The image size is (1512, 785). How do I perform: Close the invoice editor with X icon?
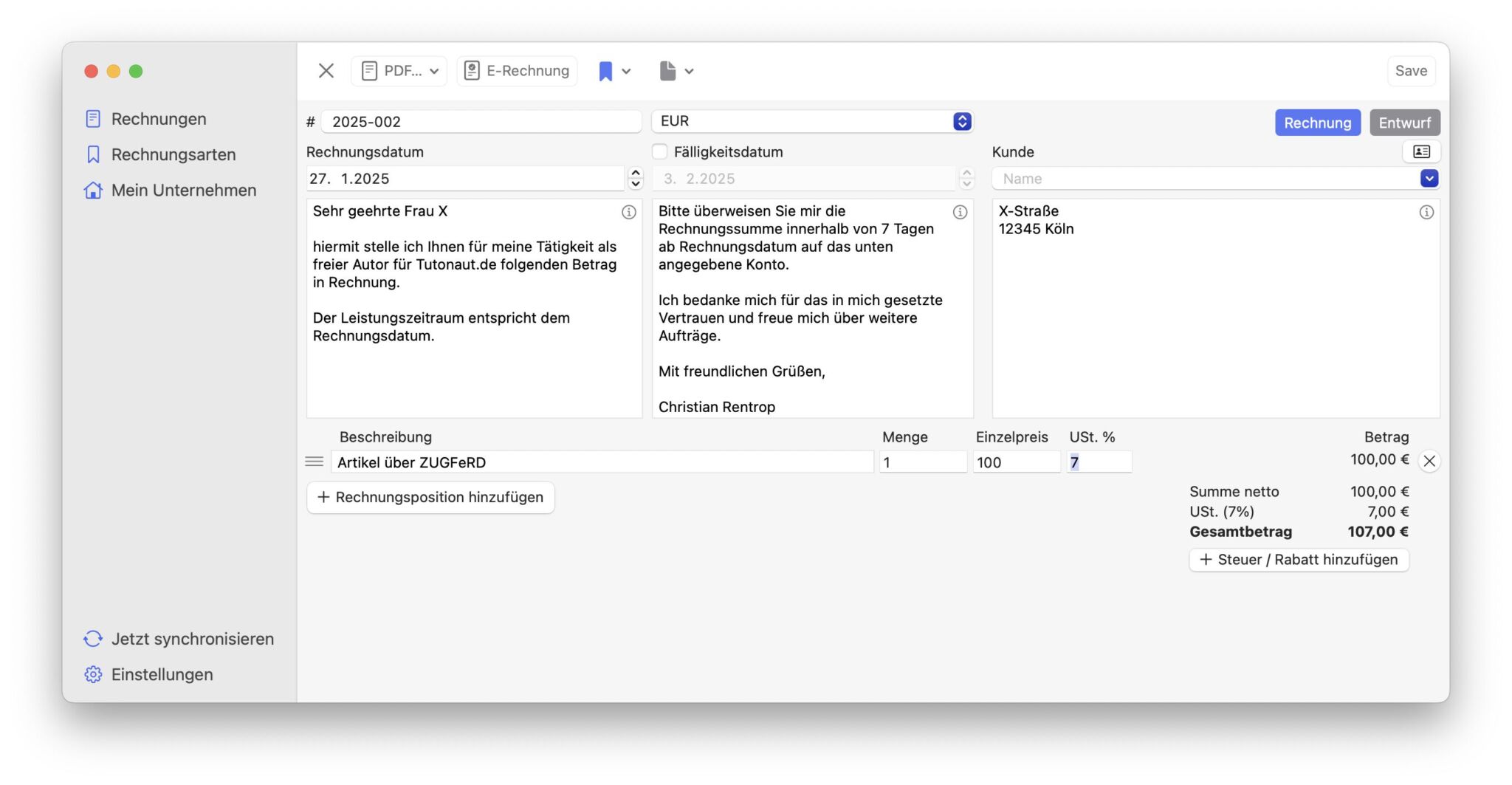pos(326,71)
